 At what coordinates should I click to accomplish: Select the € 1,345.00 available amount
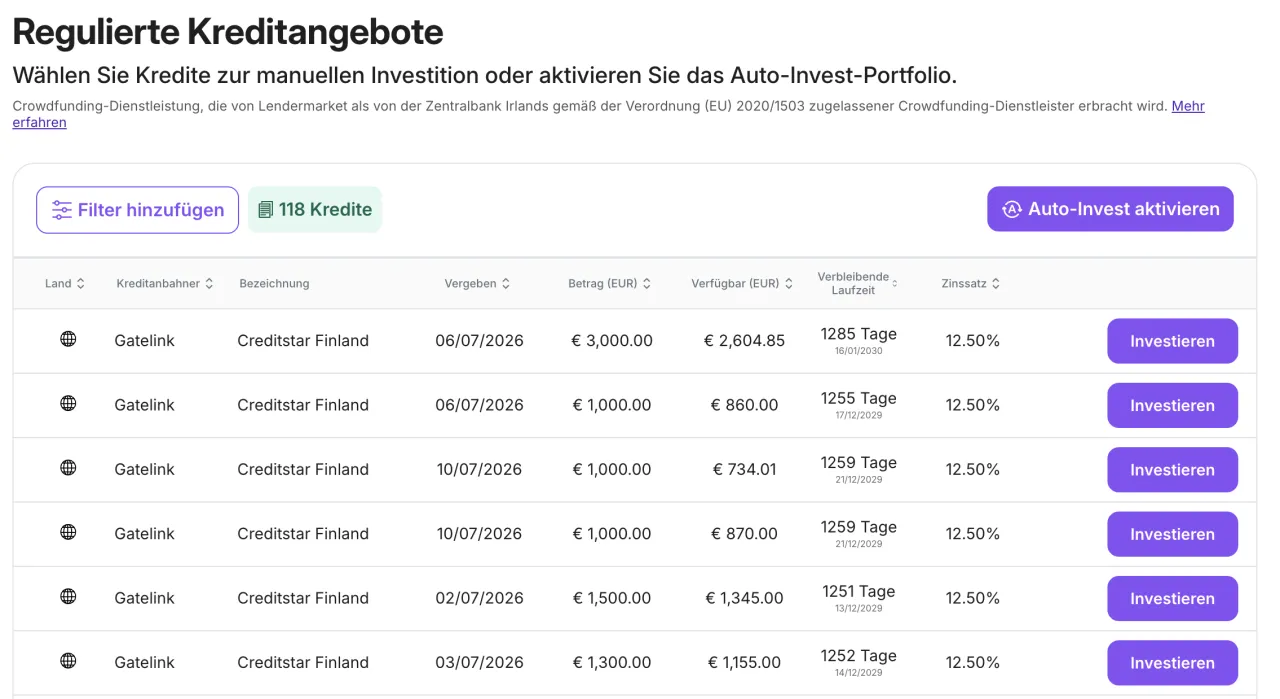point(744,598)
